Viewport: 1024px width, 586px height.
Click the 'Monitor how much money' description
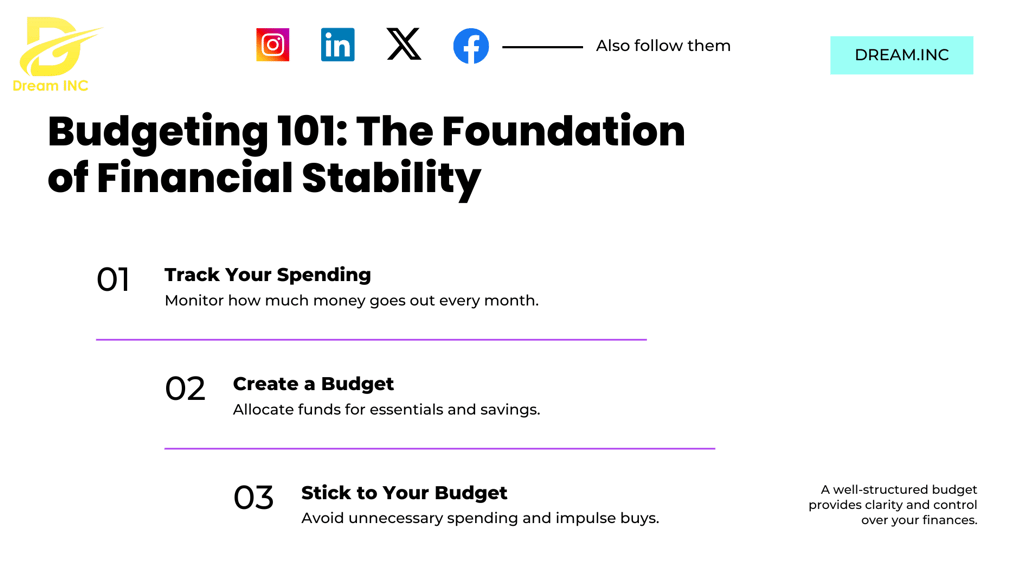(351, 301)
